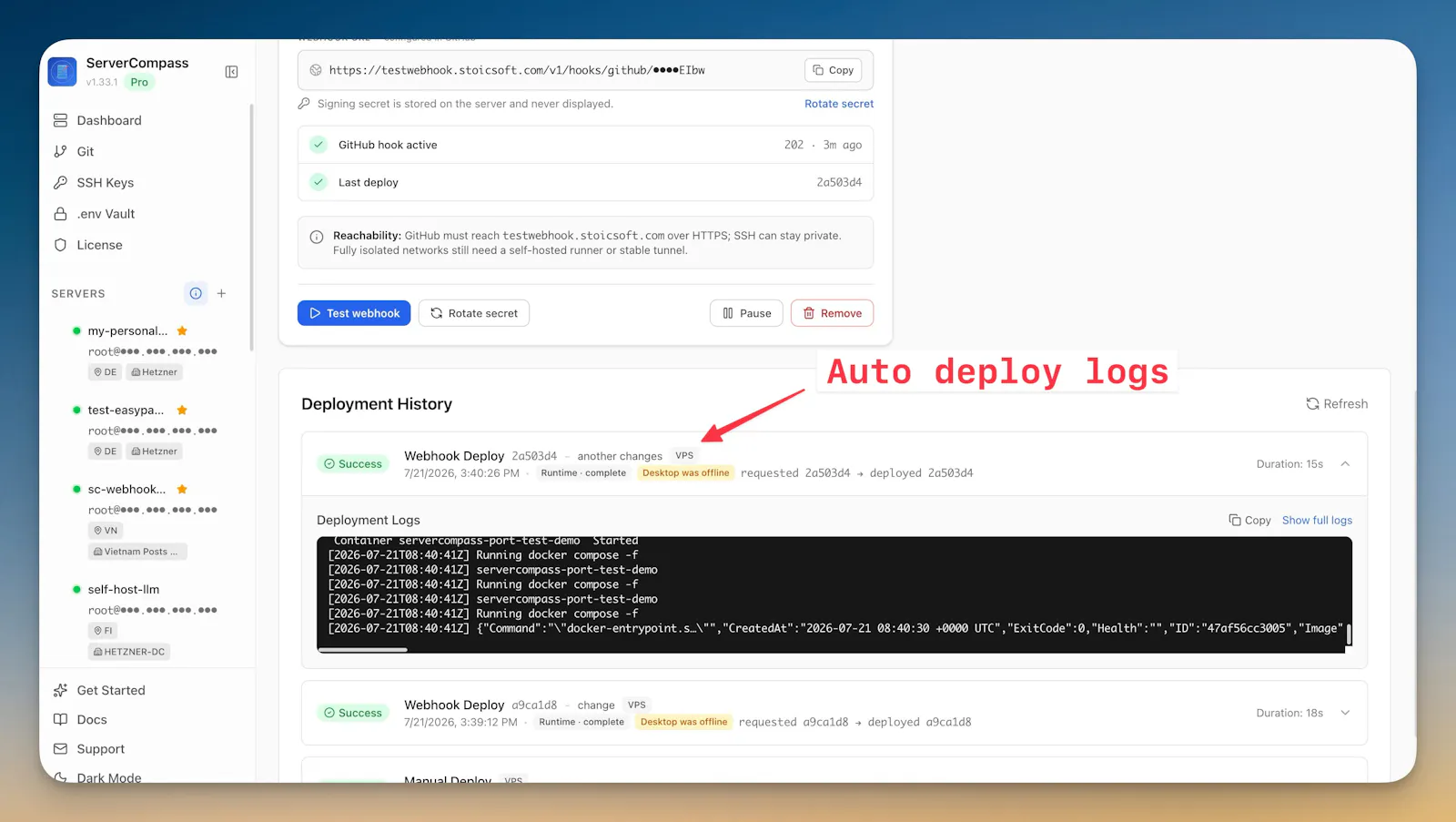Collapse the 2a503d4 deployment entry
This screenshot has height=822, width=1456.
point(1345,464)
